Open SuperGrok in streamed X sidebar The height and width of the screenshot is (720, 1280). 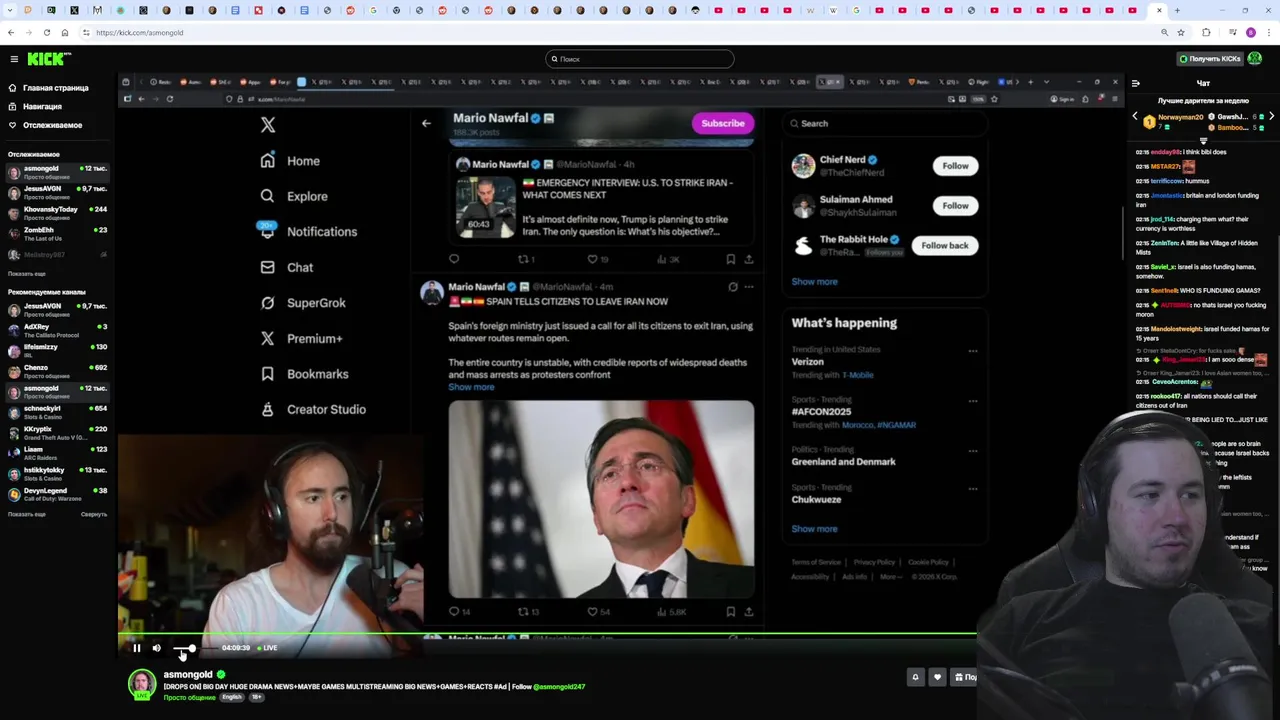point(304,303)
